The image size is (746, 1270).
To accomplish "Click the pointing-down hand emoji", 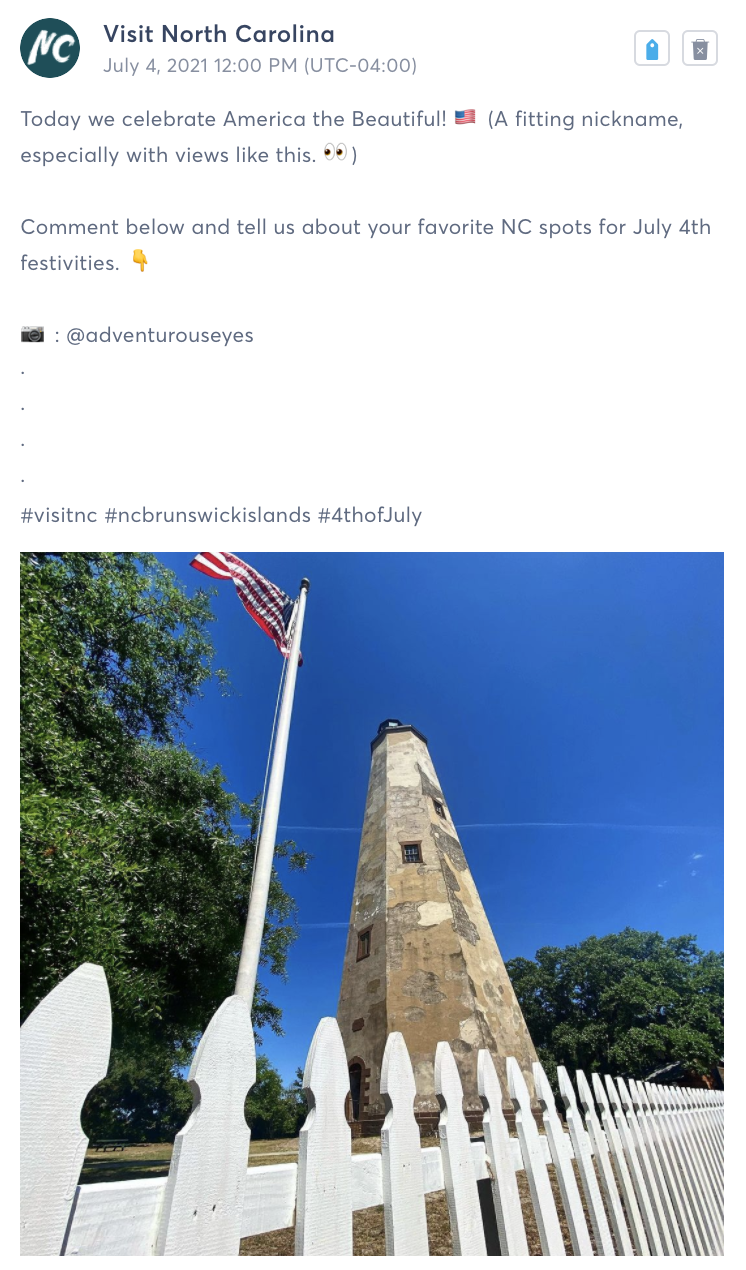I will 140,262.
